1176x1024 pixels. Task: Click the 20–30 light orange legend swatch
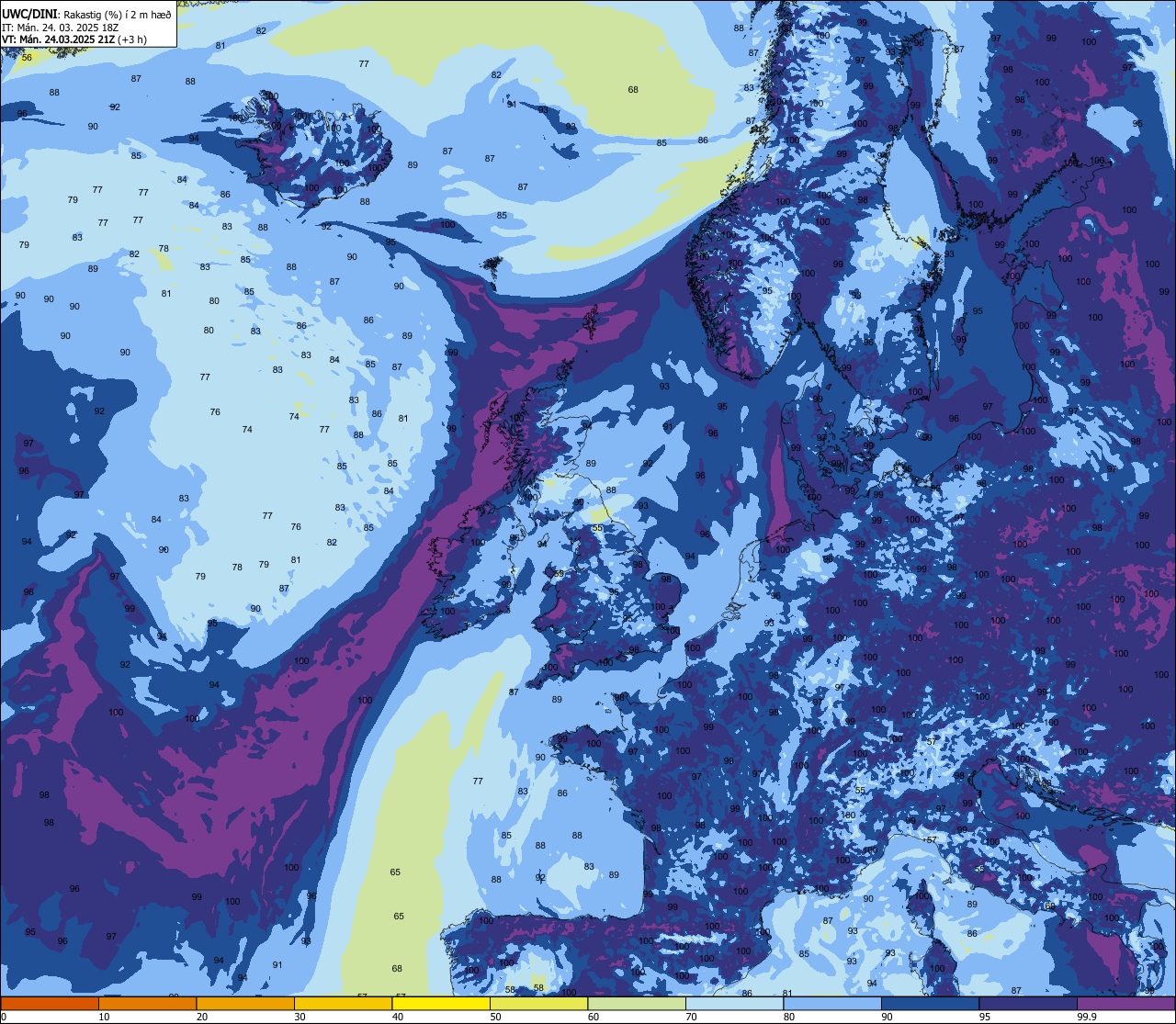(245, 1003)
